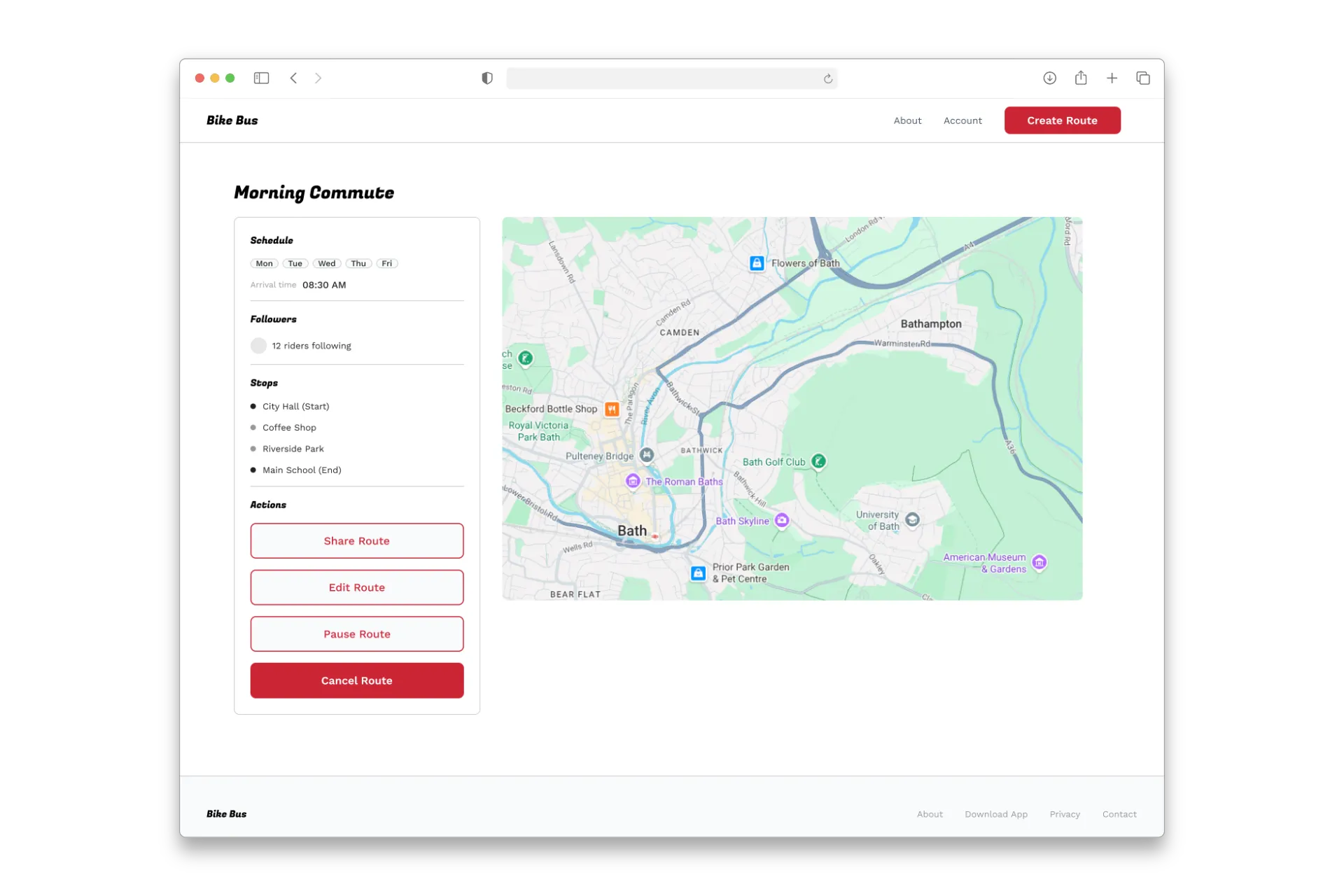Click the Beckford Bottle Shop restaurant pin
Image resolution: width=1344 pixels, height=896 pixels.
612,409
